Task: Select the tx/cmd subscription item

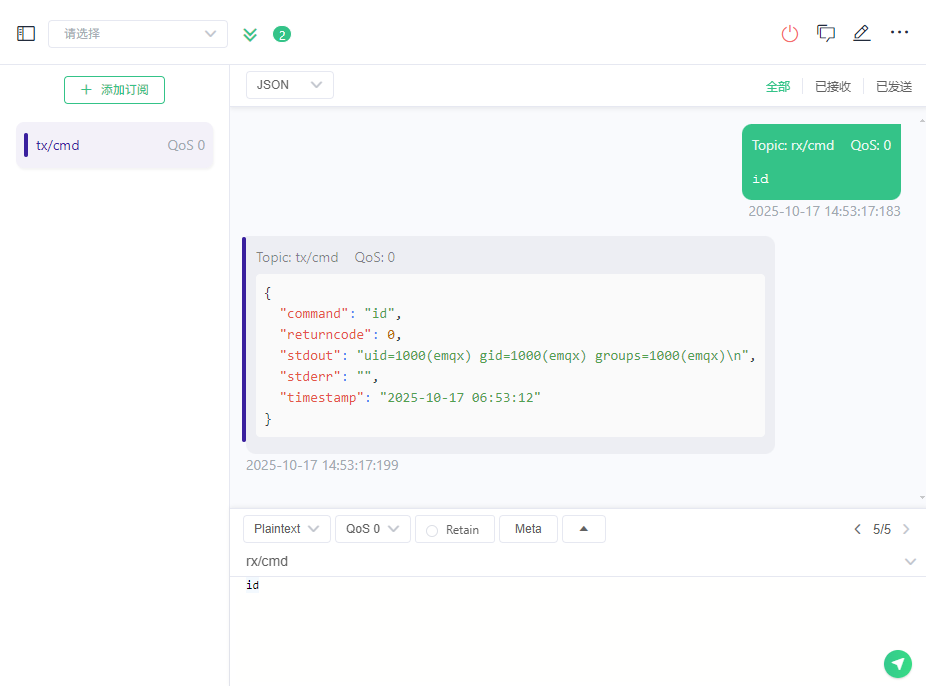Action: (115, 145)
